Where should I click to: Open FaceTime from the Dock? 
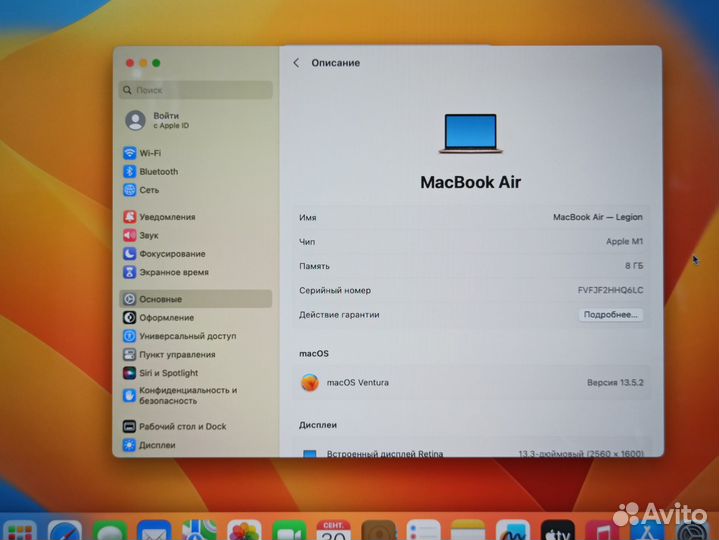289,531
